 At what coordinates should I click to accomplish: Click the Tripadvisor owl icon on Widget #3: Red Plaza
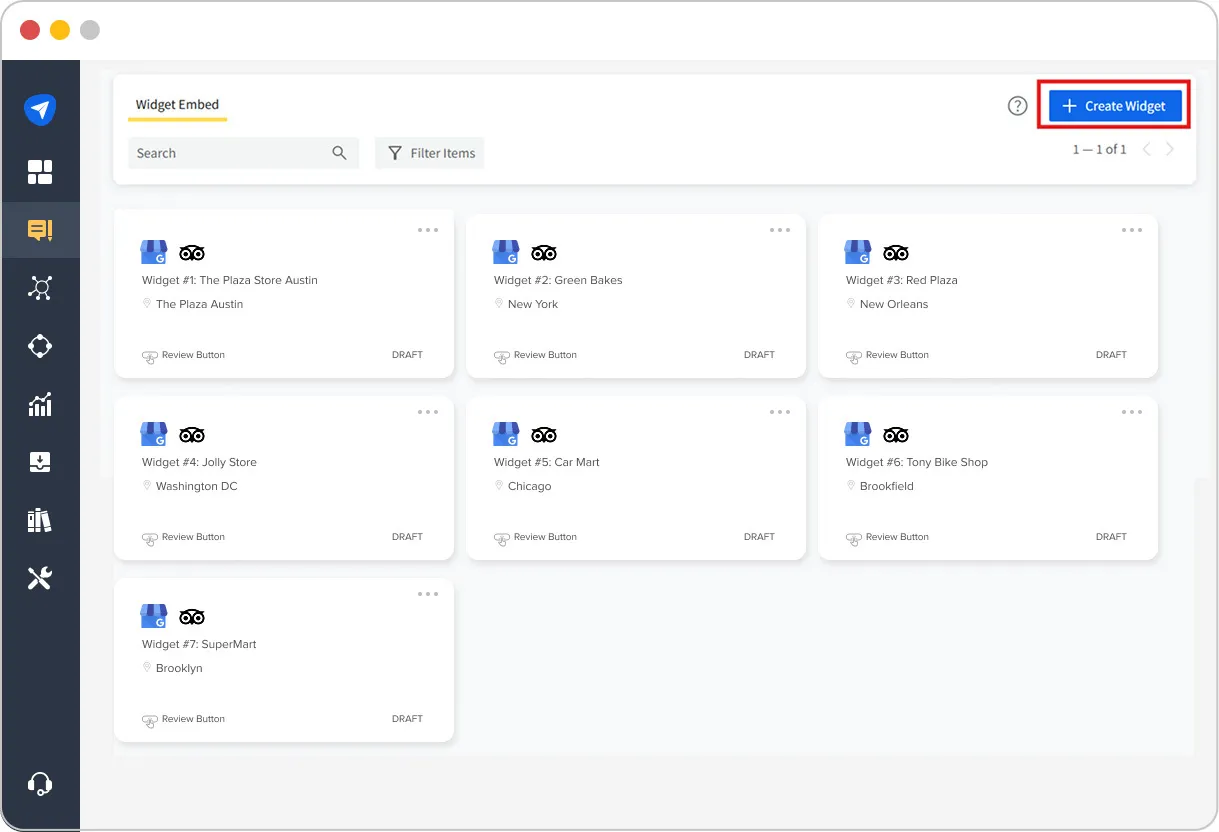click(896, 252)
